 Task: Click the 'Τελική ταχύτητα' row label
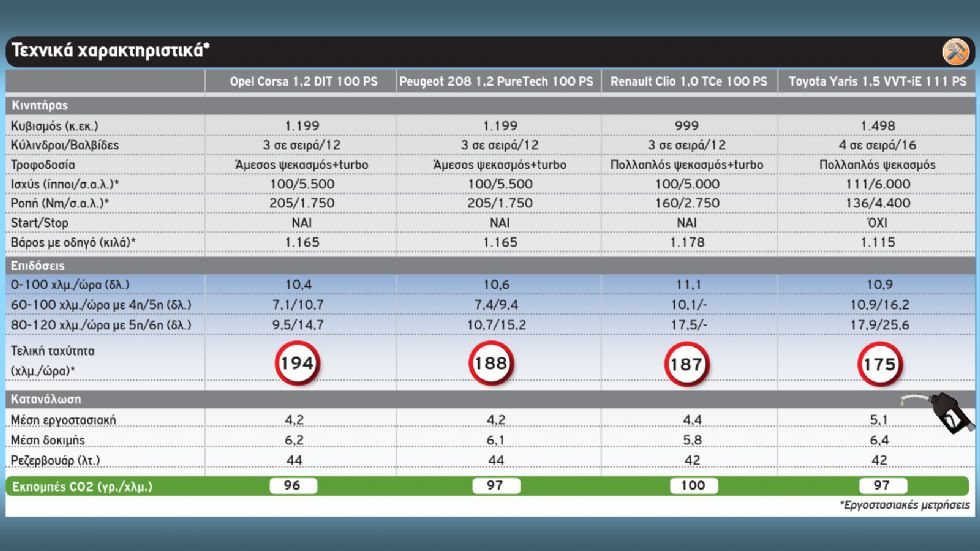click(52, 351)
